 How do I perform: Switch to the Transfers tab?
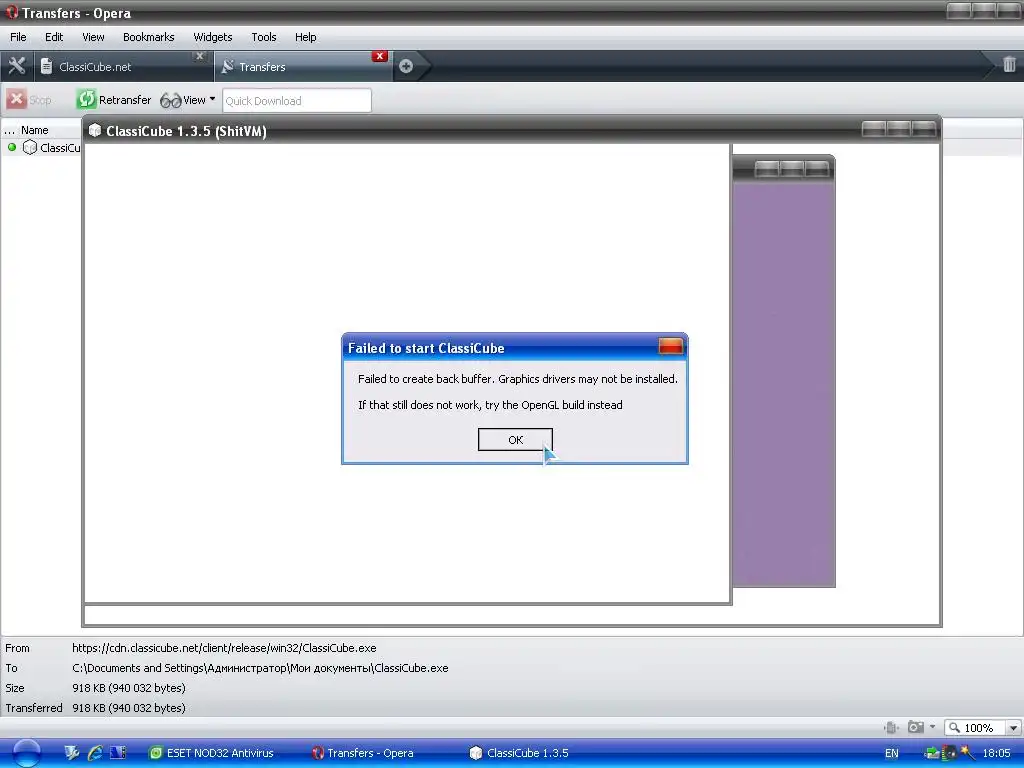(x=302, y=67)
